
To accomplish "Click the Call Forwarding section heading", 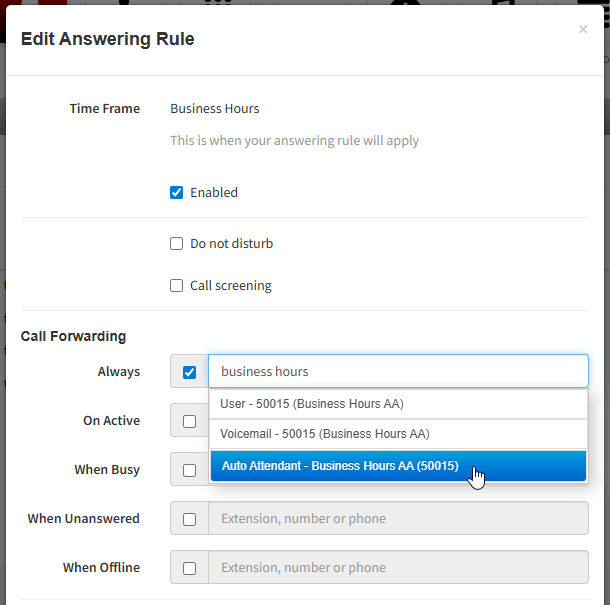I will (x=73, y=336).
